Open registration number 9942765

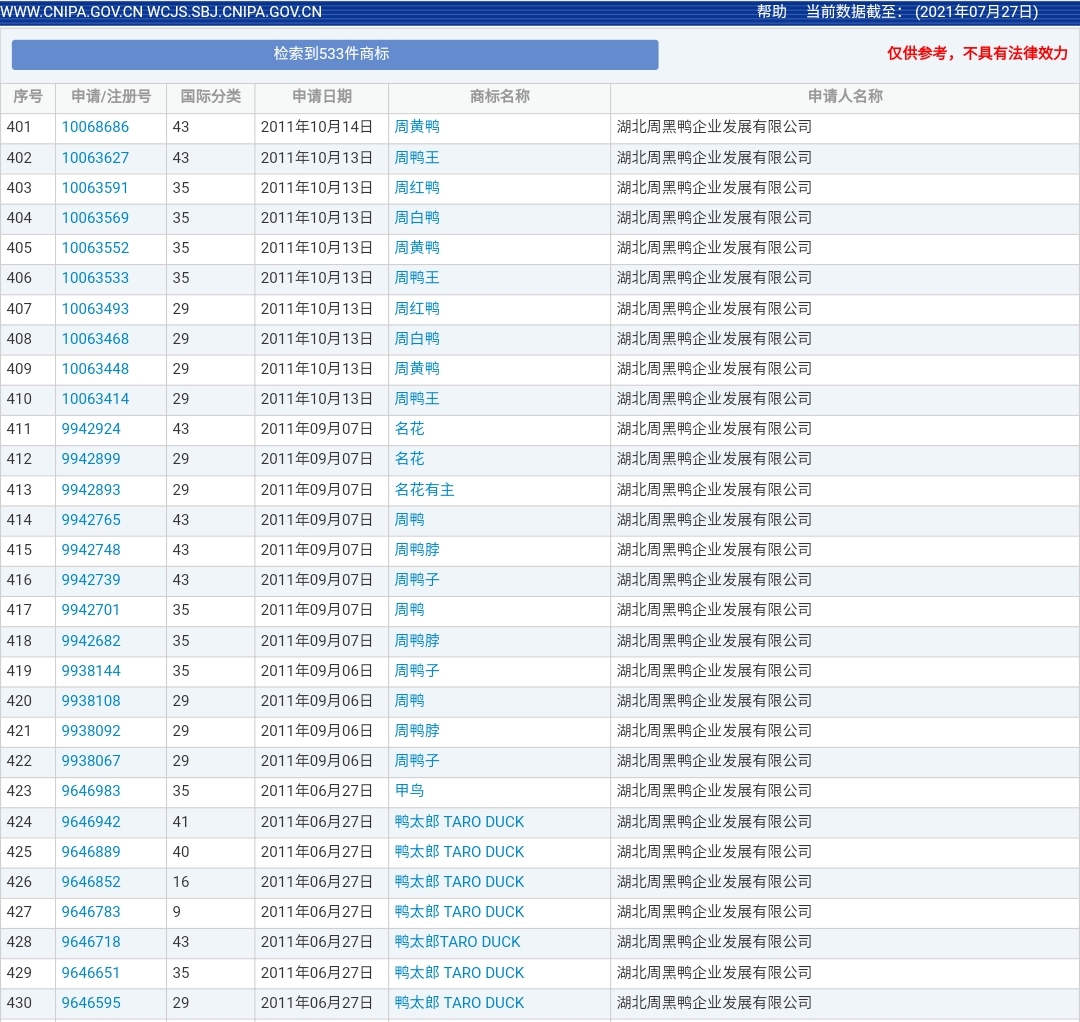pyautogui.click(x=91, y=520)
